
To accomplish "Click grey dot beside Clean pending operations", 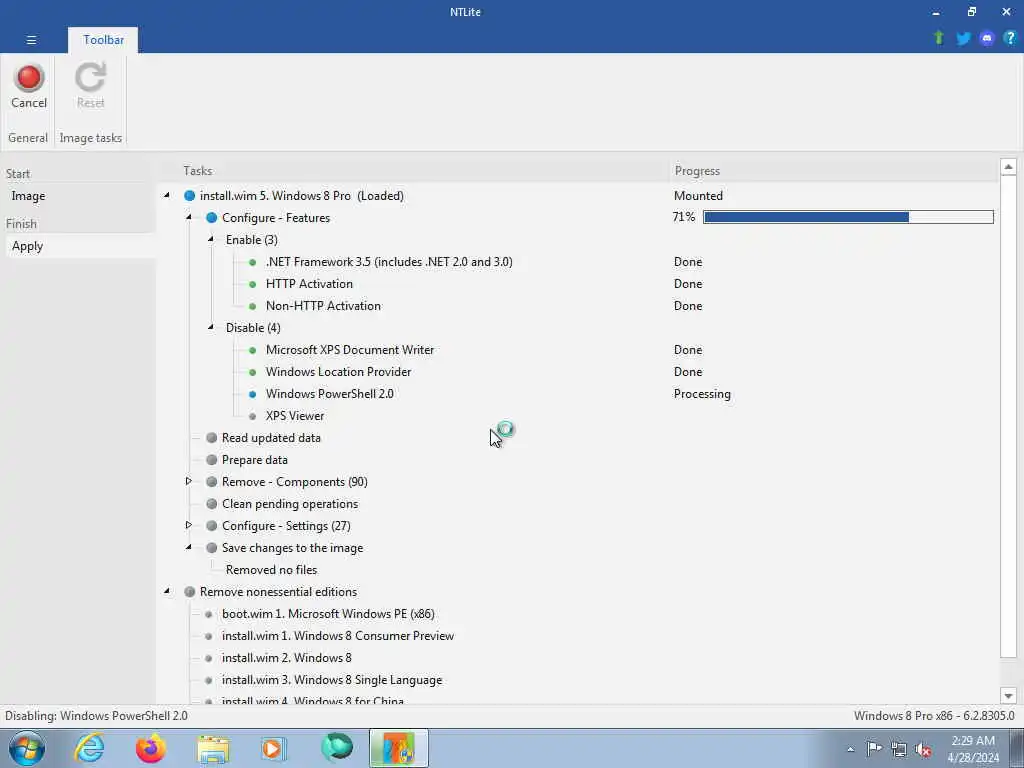I will 212,504.
